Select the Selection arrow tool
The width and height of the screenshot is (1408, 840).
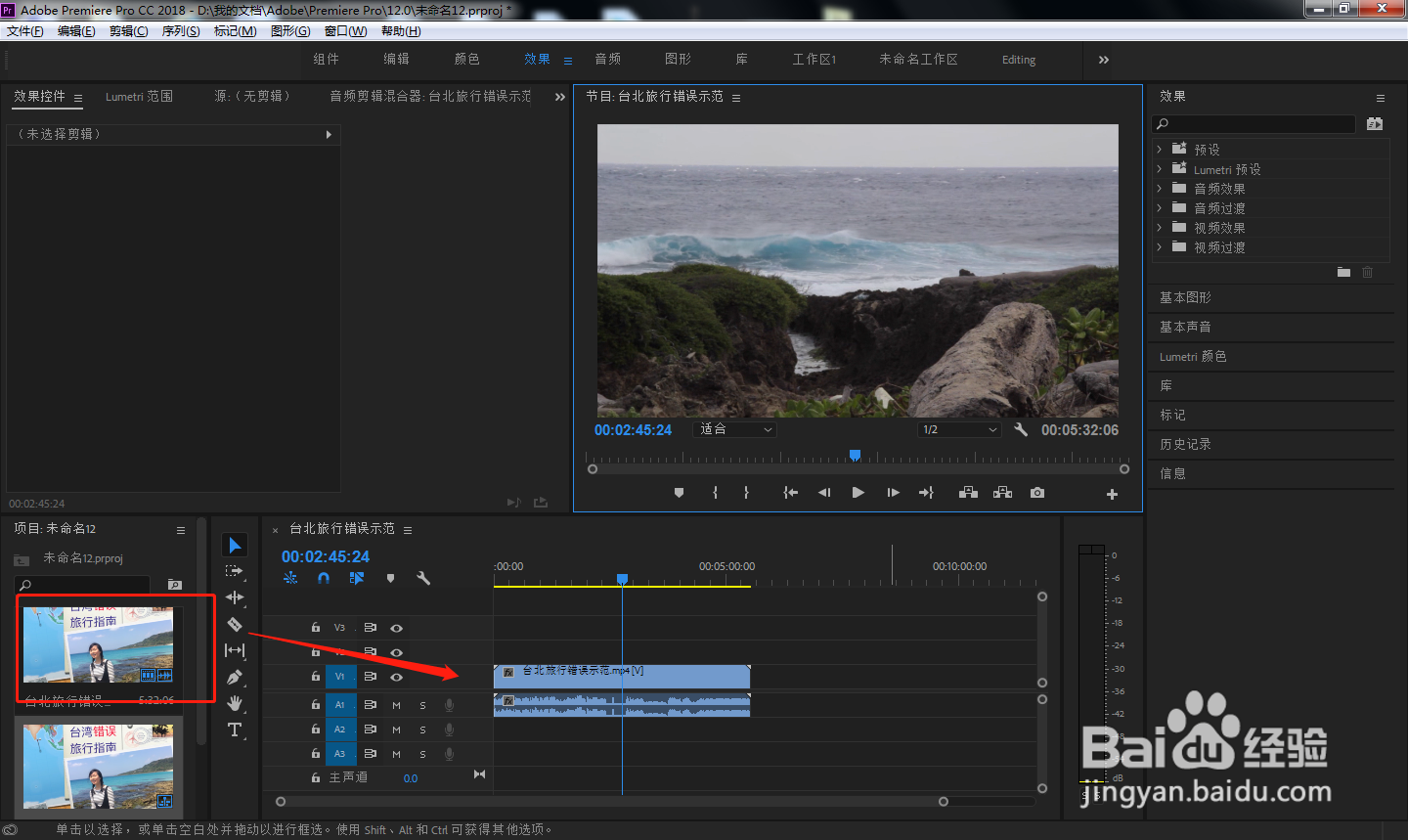tap(235, 545)
